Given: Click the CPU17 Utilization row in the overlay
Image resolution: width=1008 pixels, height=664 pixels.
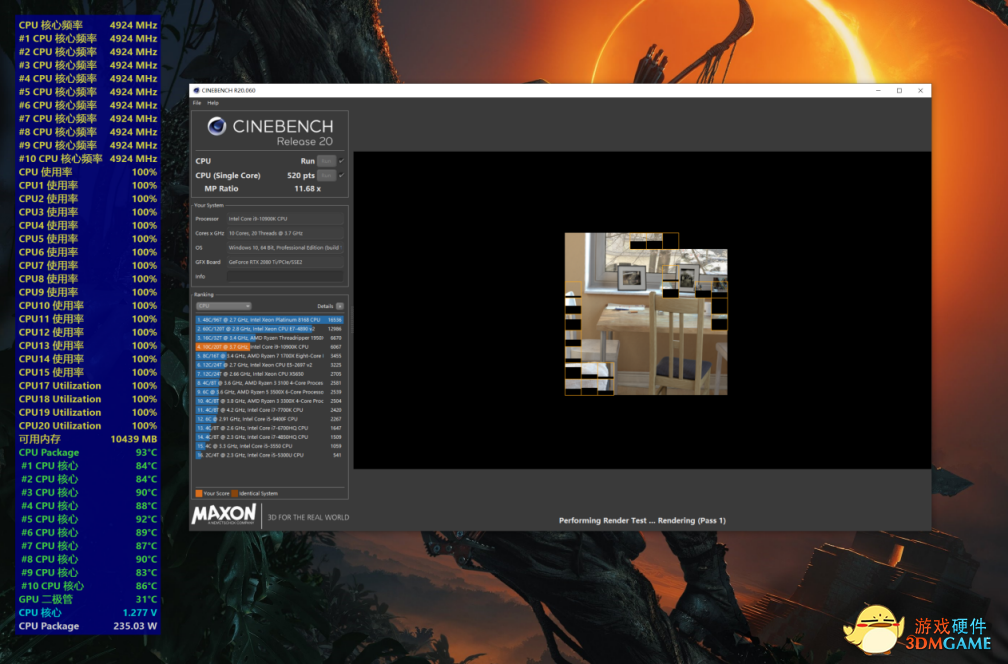Looking at the screenshot, I should [x=88, y=386].
